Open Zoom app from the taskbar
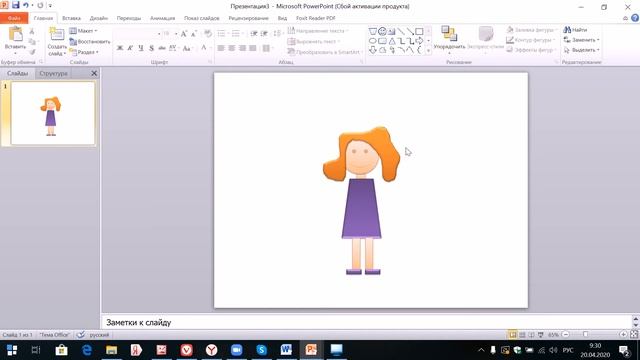 (236, 350)
